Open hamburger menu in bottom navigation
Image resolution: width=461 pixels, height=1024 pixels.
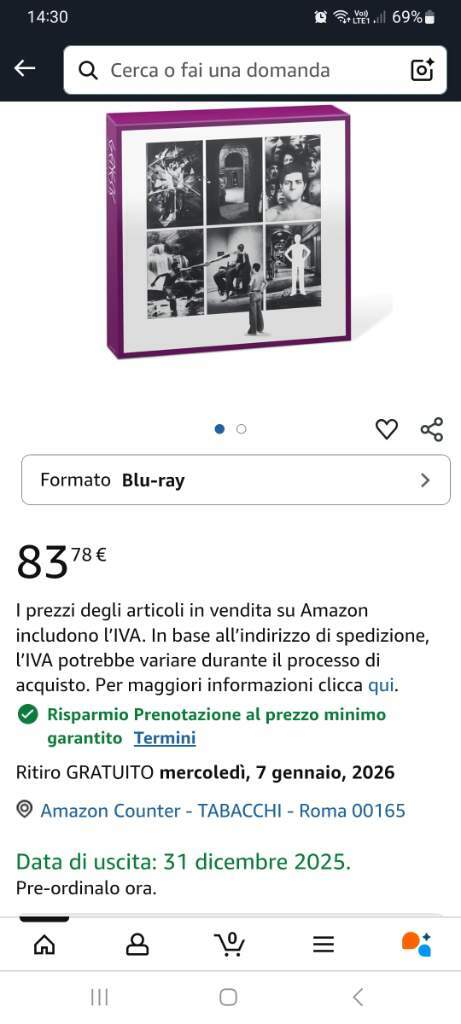coord(323,944)
